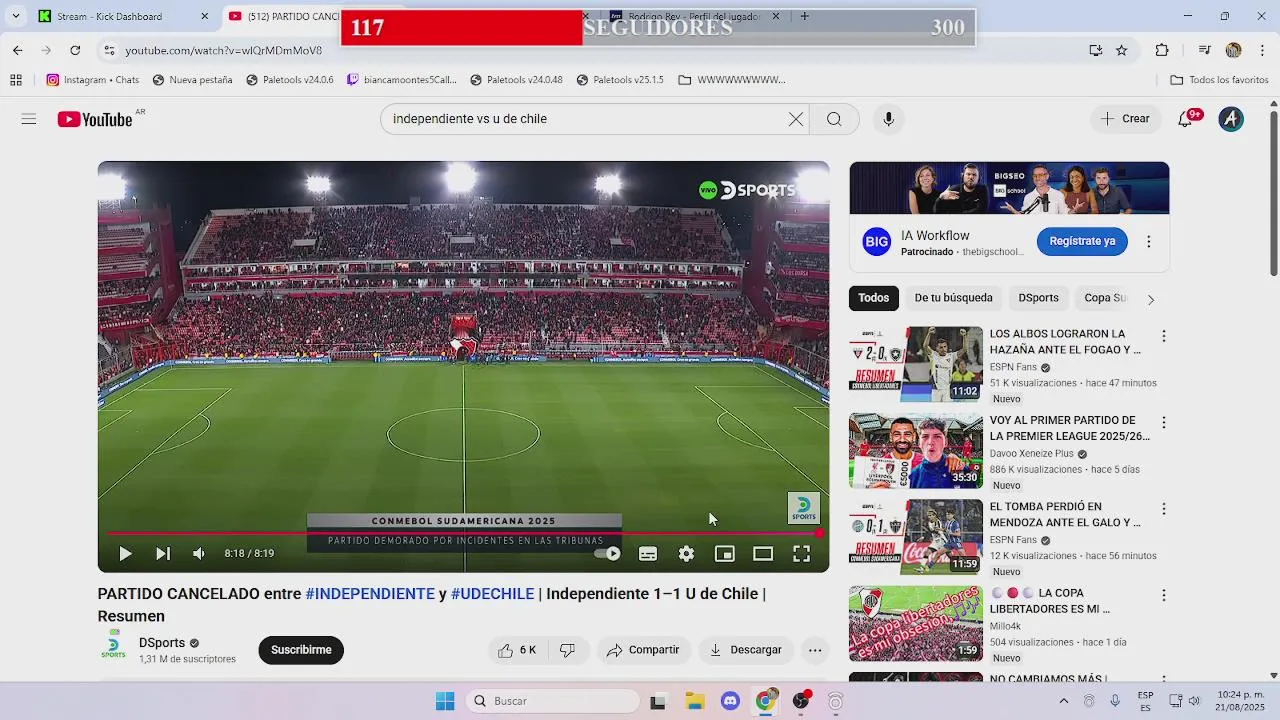Bookmark this page star
The image size is (1280, 720).
[1122, 50]
